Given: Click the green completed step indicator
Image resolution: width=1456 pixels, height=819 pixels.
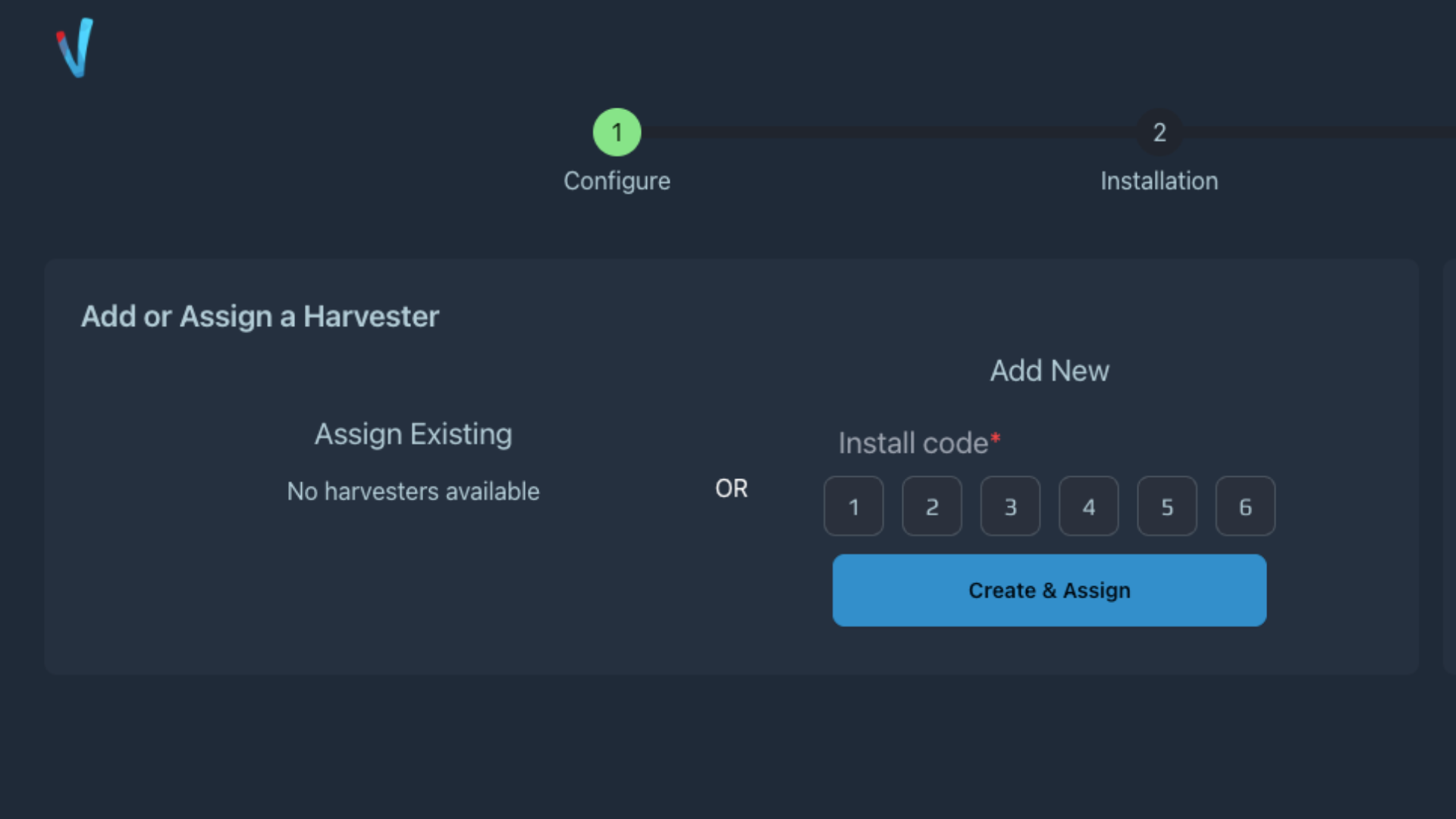Looking at the screenshot, I should 617,132.
